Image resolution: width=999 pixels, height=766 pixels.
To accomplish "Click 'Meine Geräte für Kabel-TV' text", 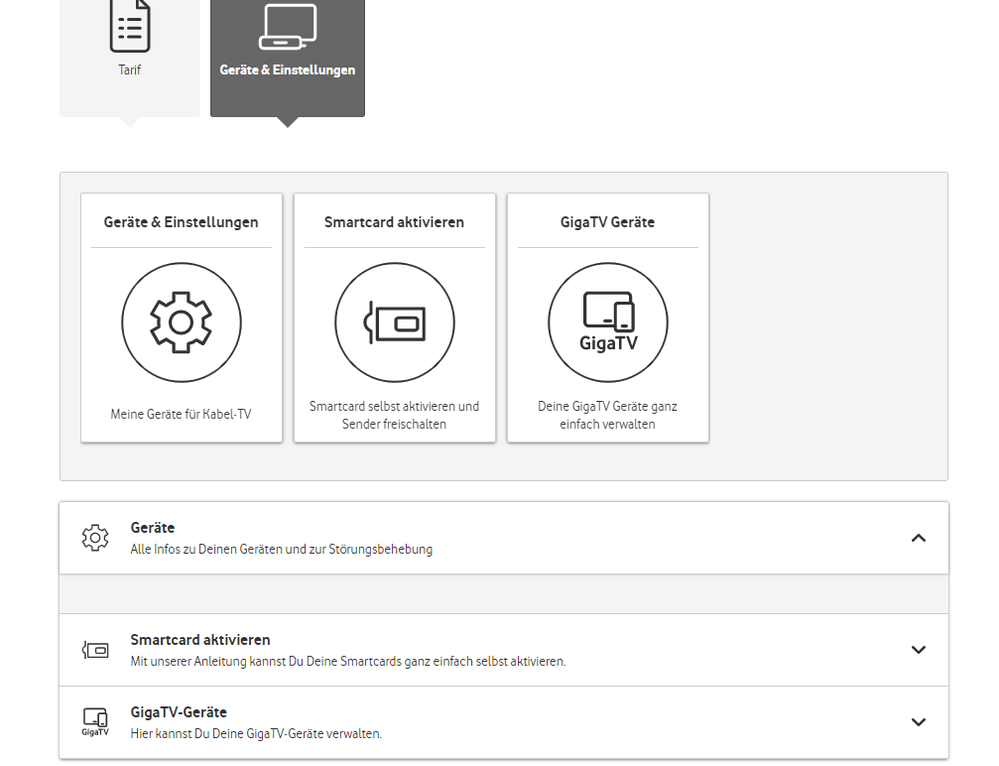I will click(x=181, y=414).
